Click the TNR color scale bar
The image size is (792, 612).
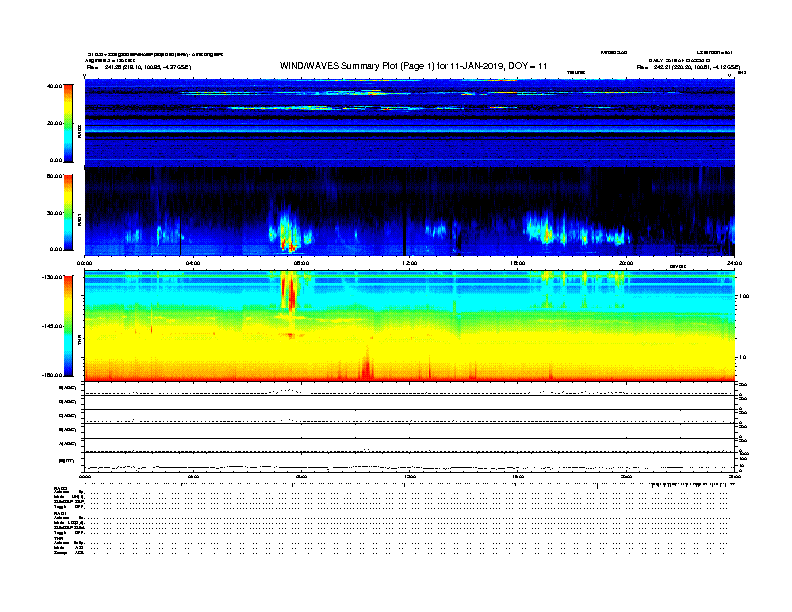68,326
